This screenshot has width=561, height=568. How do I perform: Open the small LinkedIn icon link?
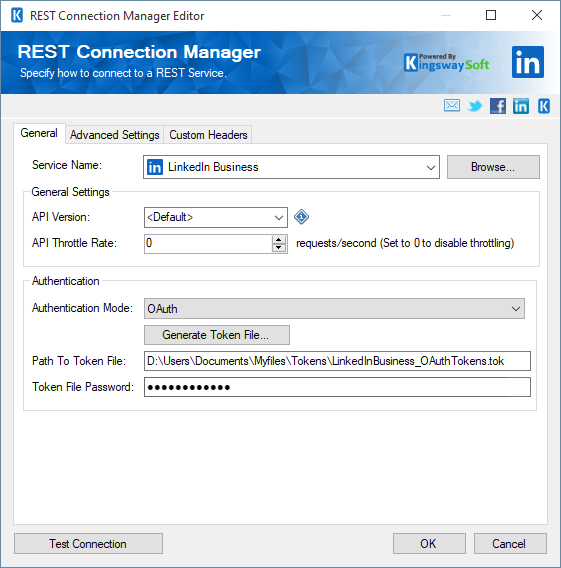coord(520,106)
